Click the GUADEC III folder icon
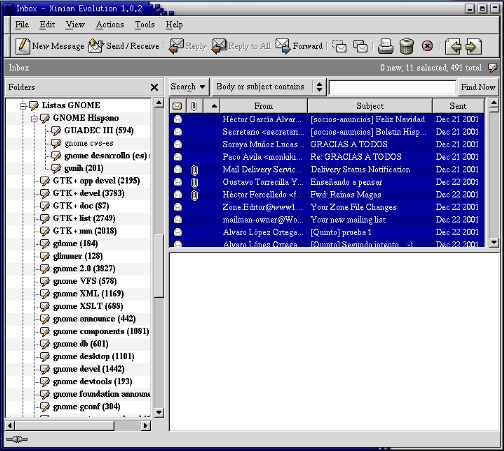The image size is (504, 451). click(x=56, y=131)
